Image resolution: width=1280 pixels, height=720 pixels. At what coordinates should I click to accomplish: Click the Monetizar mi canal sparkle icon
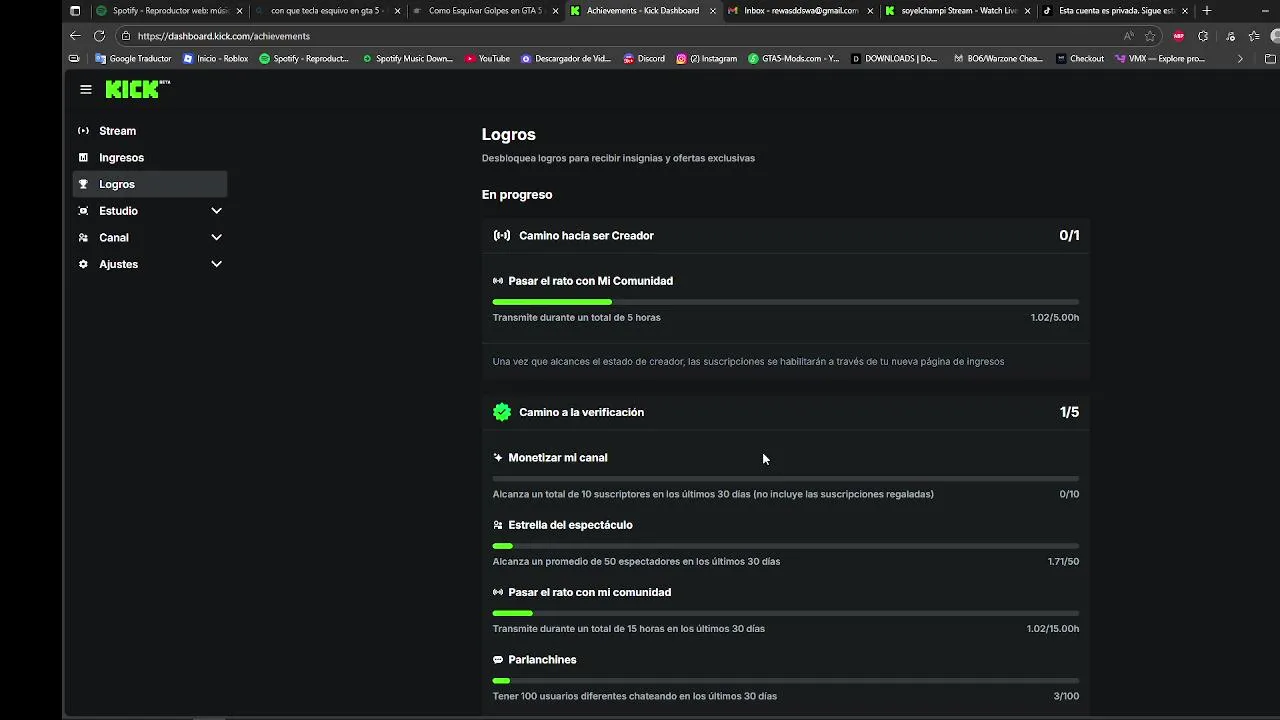(x=498, y=458)
